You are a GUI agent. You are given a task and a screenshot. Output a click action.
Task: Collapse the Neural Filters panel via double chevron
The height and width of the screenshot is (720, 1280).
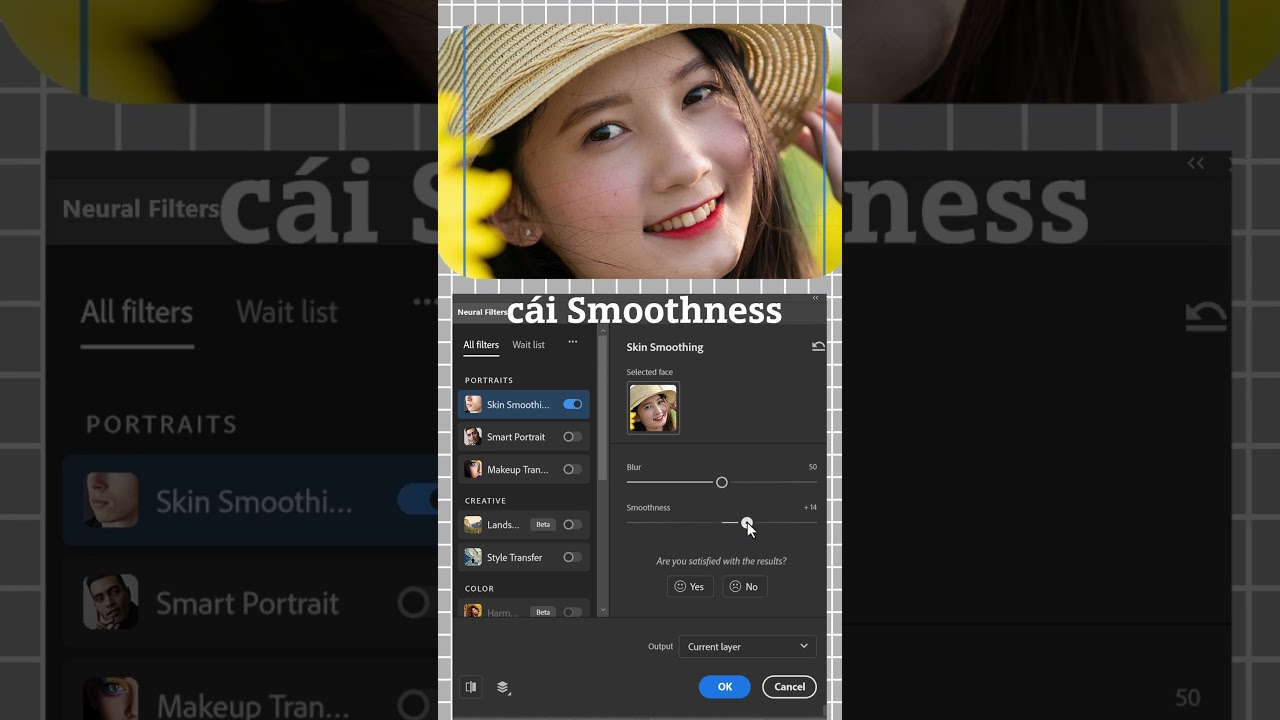(815, 298)
